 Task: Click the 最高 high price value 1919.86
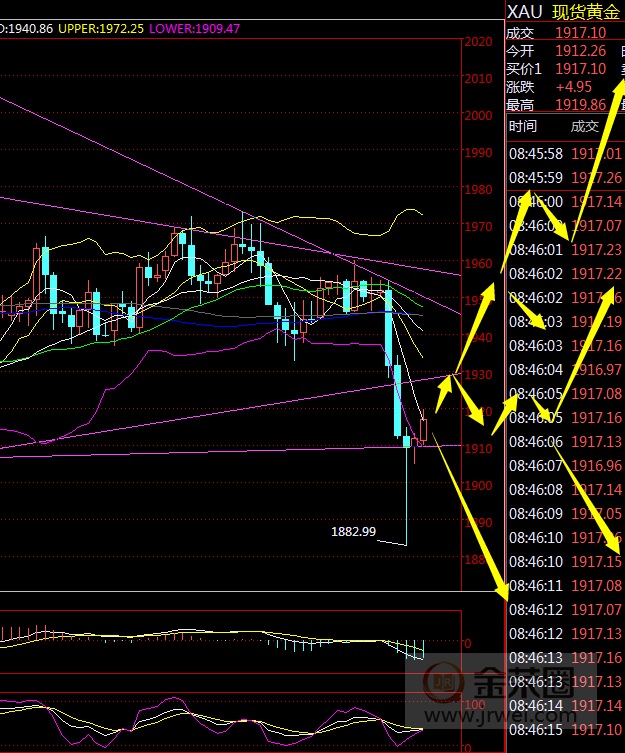pyautogui.click(x=580, y=105)
